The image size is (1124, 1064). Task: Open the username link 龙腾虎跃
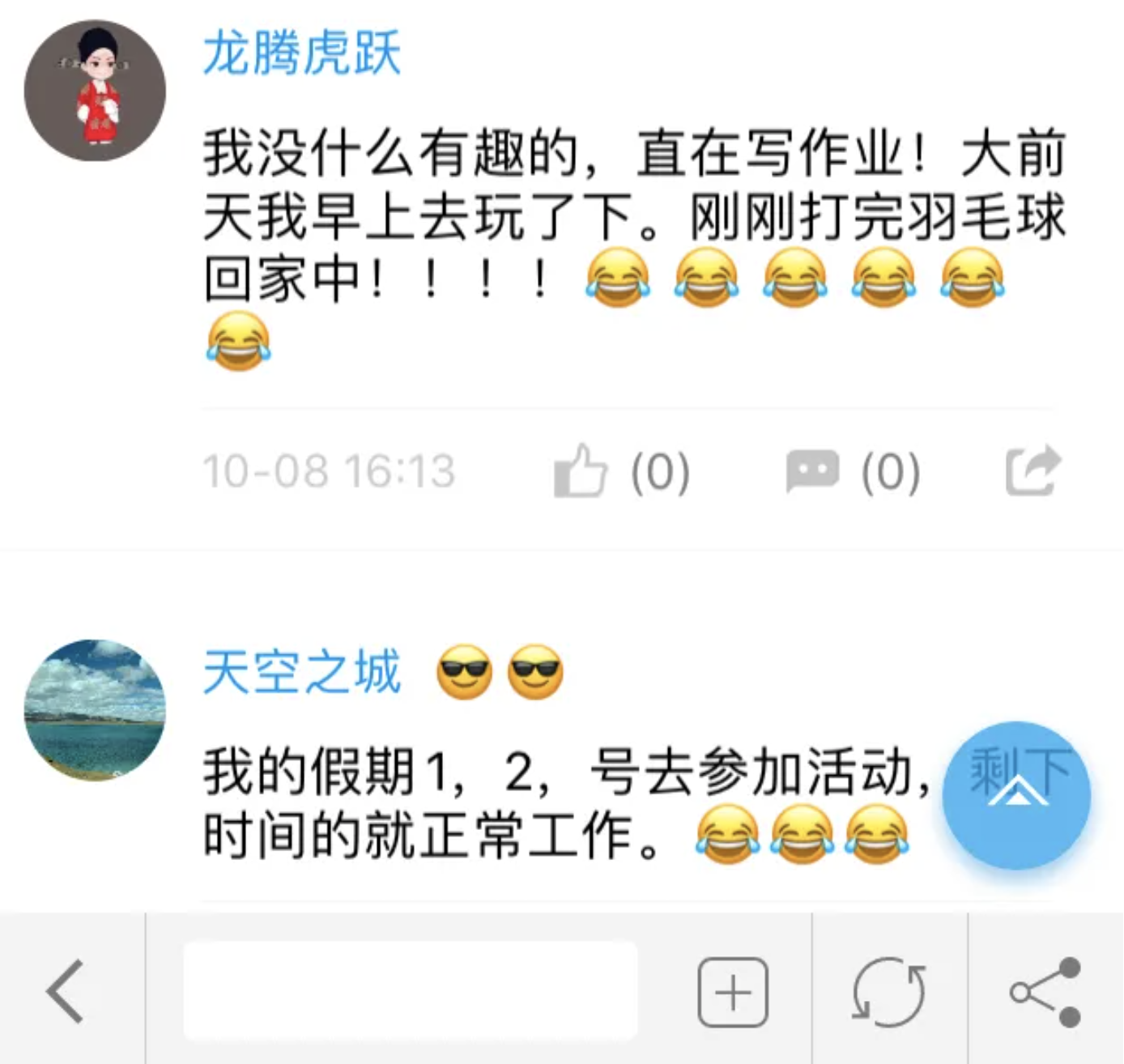[x=301, y=53]
